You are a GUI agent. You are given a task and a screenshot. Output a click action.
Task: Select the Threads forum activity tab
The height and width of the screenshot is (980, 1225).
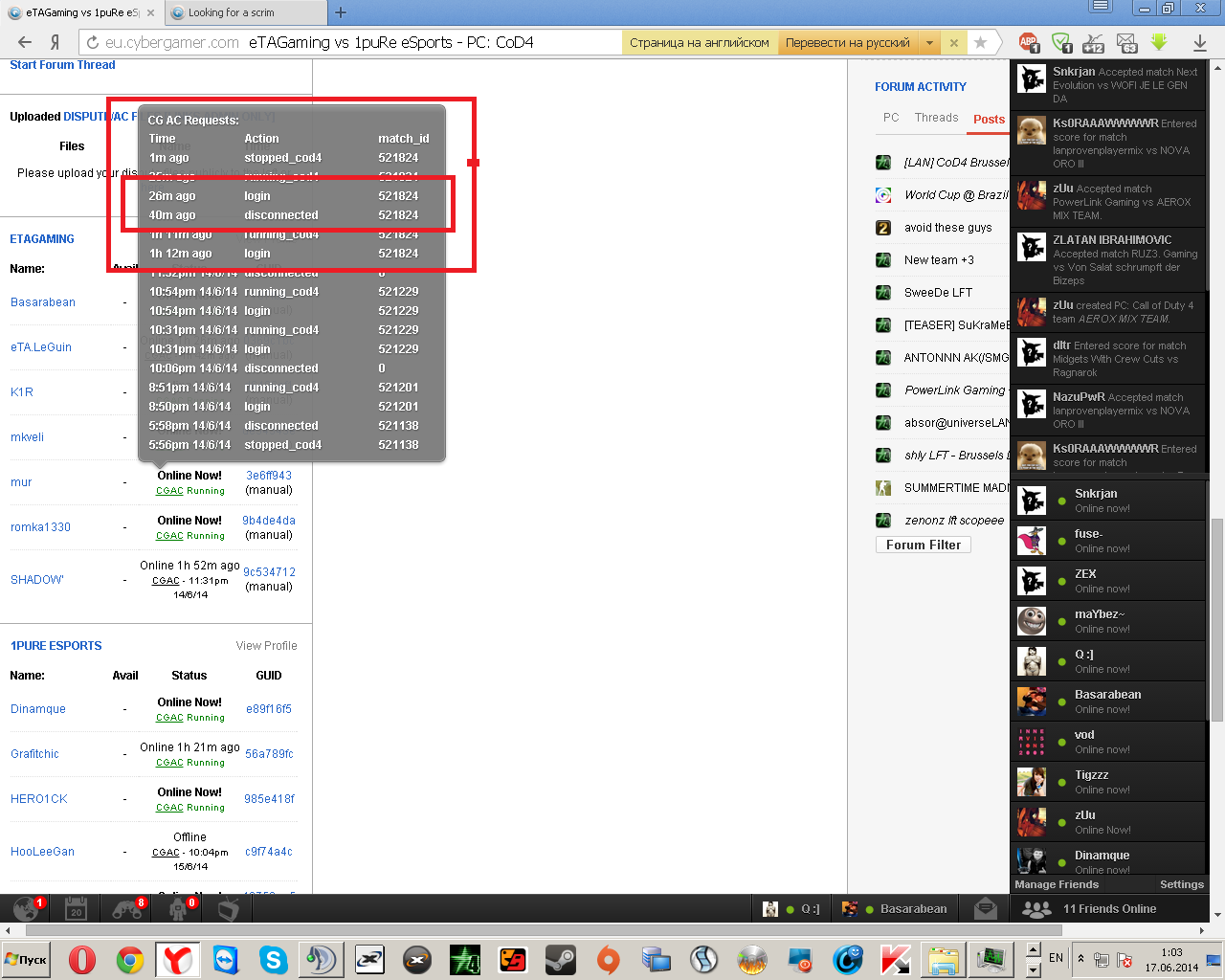(x=936, y=118)
